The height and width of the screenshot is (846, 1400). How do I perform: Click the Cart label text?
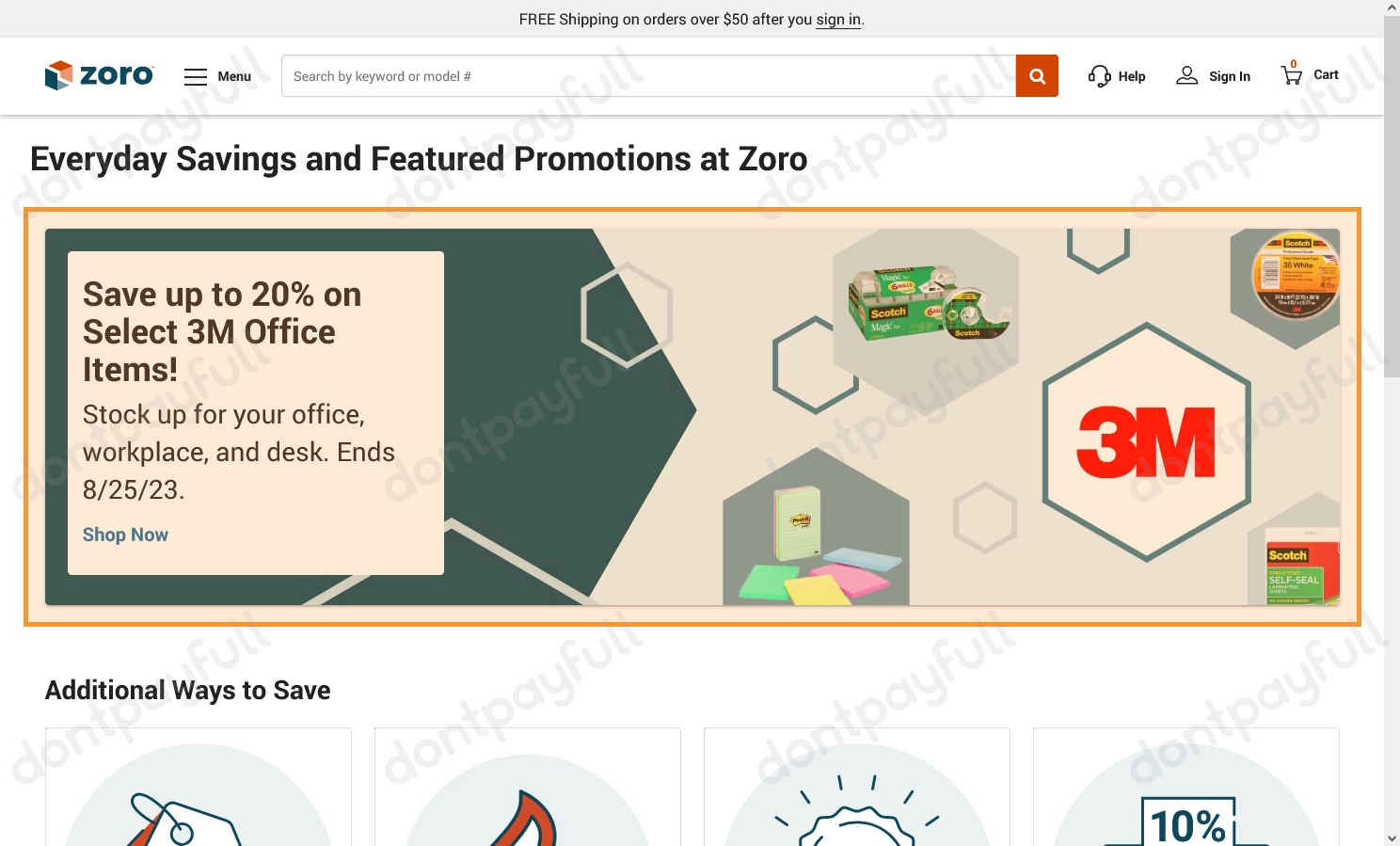(x=1324, y=75)
